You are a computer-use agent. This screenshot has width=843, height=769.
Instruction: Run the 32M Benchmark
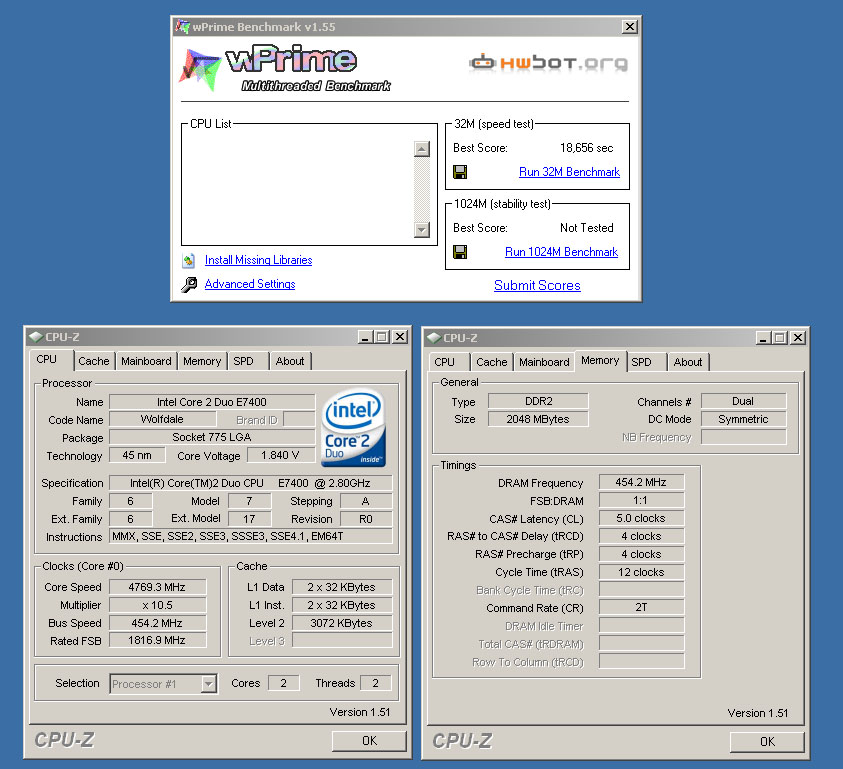[x=569, y=172]
